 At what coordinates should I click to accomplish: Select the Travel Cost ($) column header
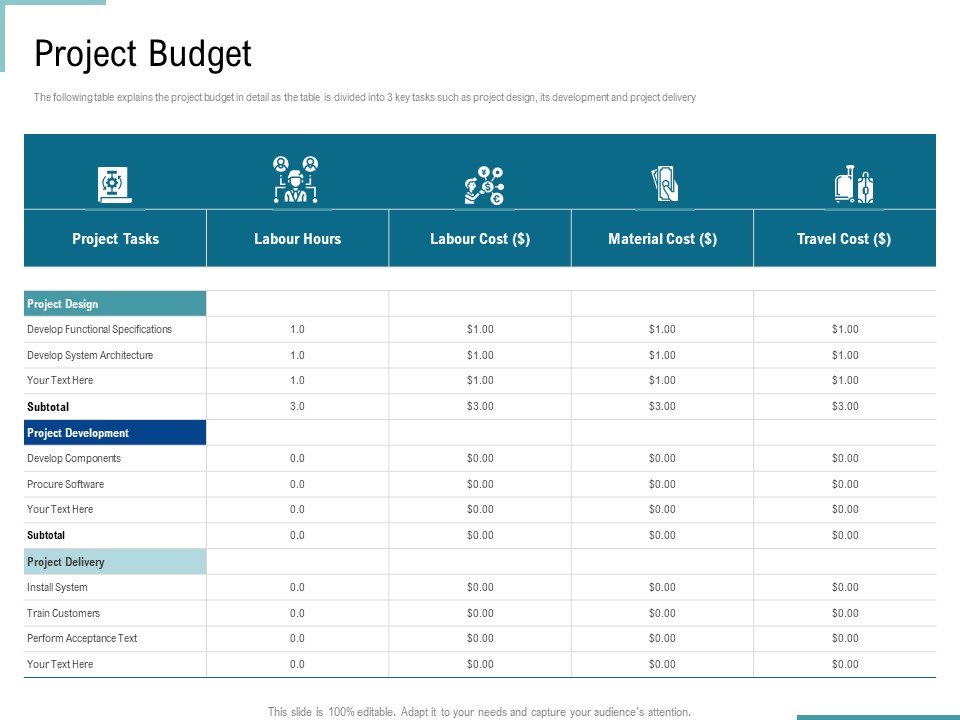click(844, 239)
